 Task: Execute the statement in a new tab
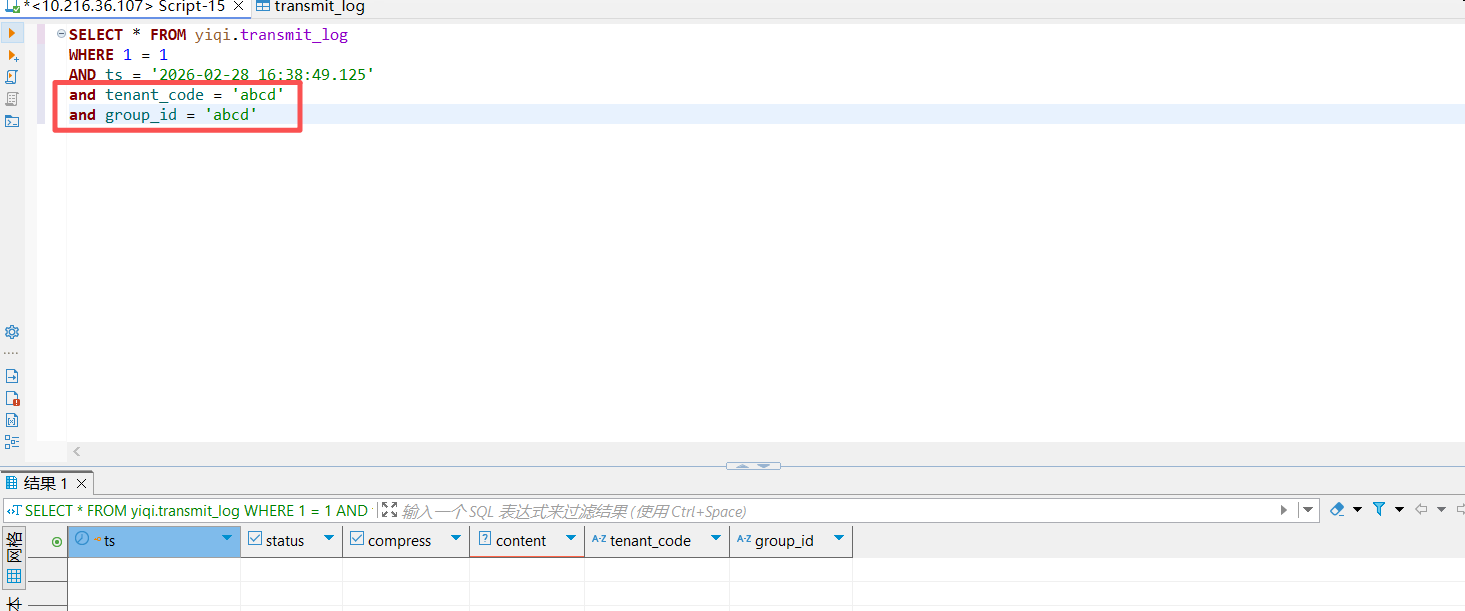[12, 56]
